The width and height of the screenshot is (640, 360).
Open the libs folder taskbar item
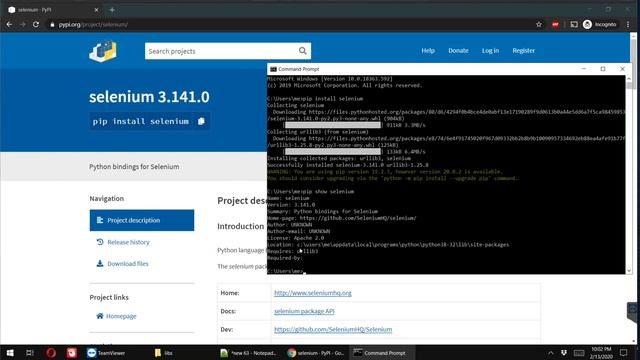click(164, 353)
